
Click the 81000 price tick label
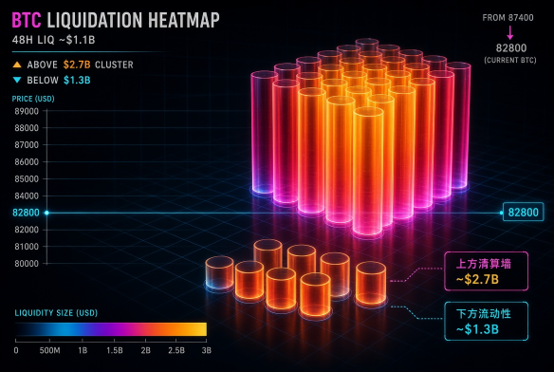coord(26,247)
